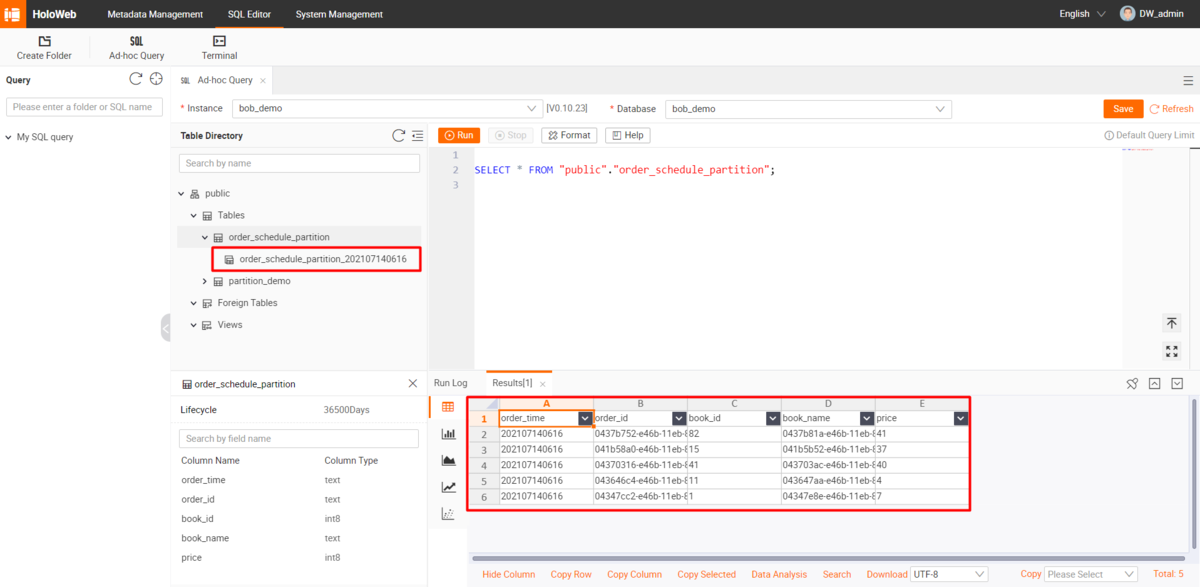This screenshot has width=1200, height=587.
Task: Open order_time column filter dropdown
Action: click(585, 419)
